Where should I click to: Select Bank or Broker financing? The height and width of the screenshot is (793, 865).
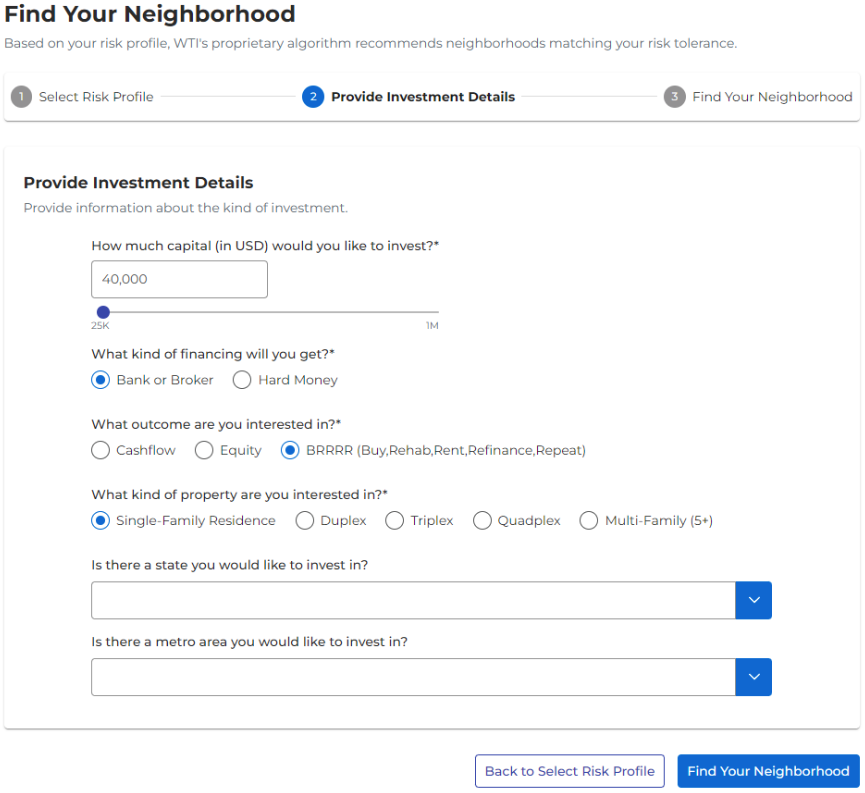[100, 380]
